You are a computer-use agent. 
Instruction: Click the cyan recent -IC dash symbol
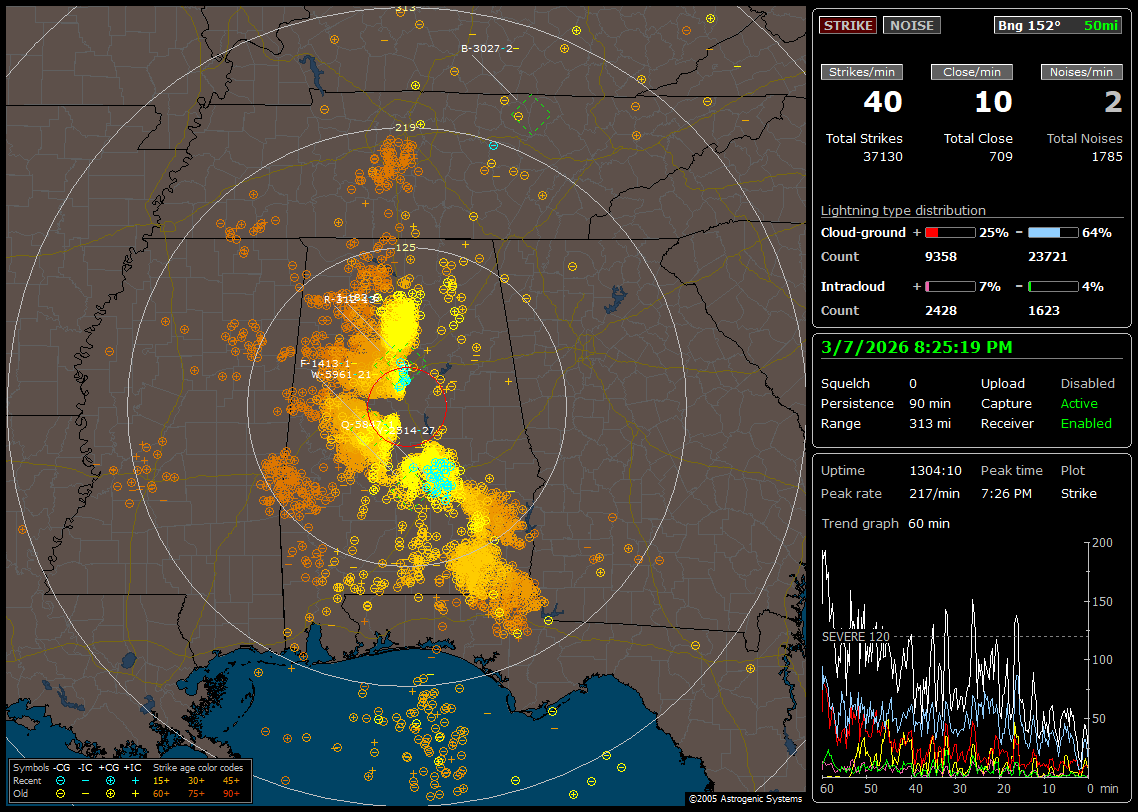click(86, 780)
